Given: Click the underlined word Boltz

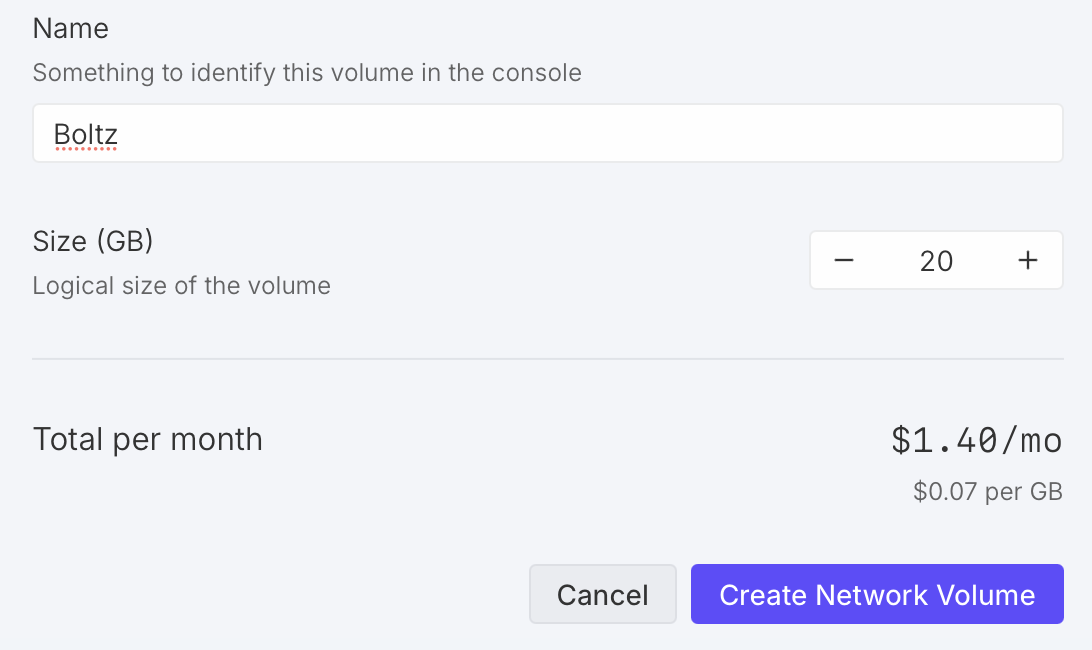Looking at the screenshot, I should tap(86, 134).
